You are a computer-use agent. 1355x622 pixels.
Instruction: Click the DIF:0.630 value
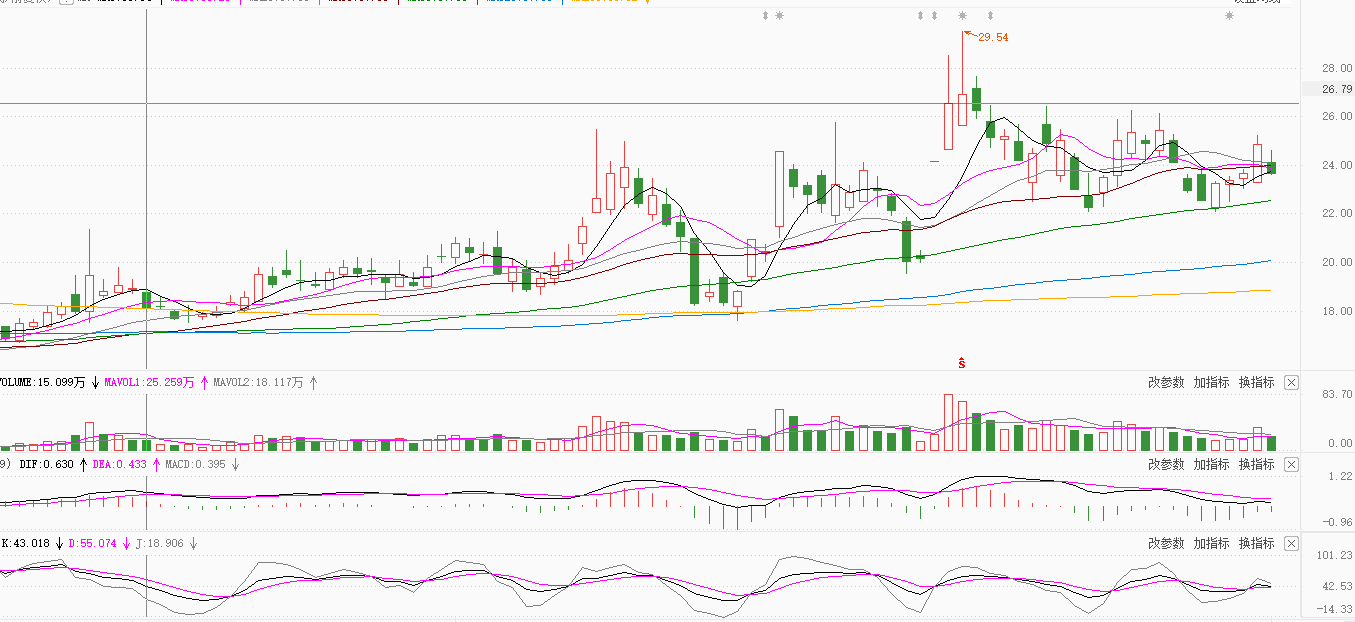(x=47, y=464)
